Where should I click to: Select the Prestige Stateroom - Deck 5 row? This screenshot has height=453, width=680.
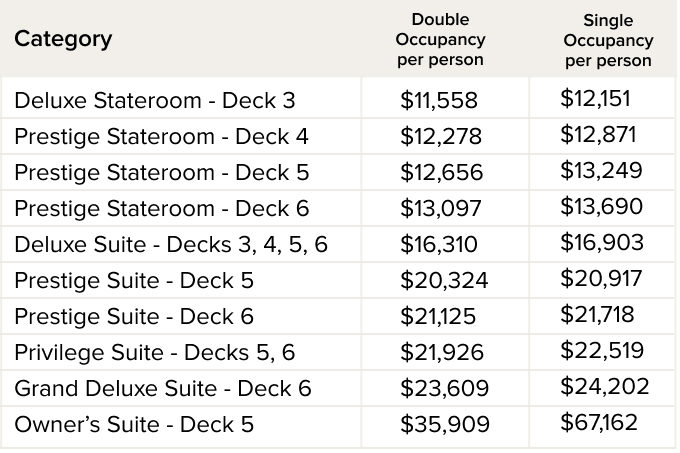click(x=161, y=172)
